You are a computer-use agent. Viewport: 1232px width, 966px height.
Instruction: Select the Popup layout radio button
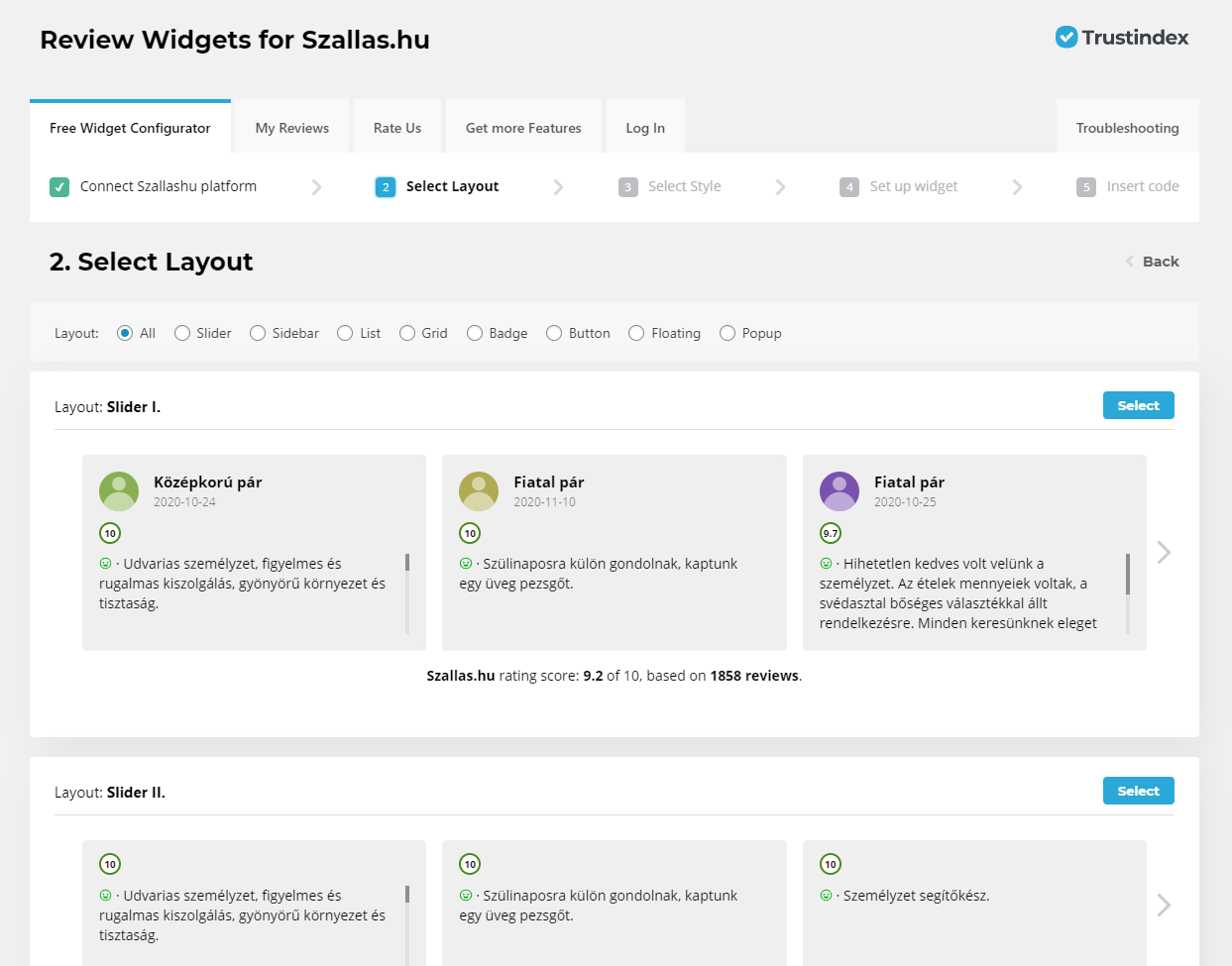[x=728, y=333]
